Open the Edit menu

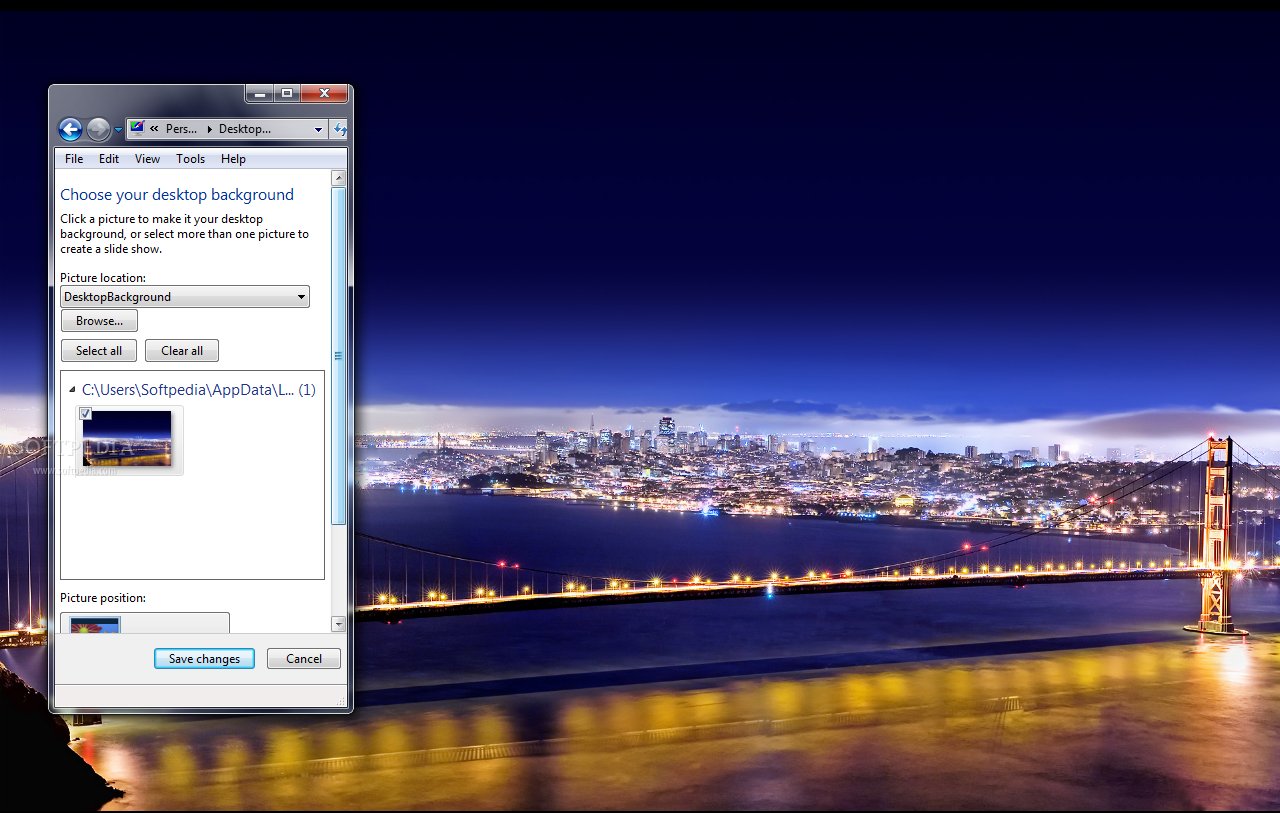(x=109, y=159)
